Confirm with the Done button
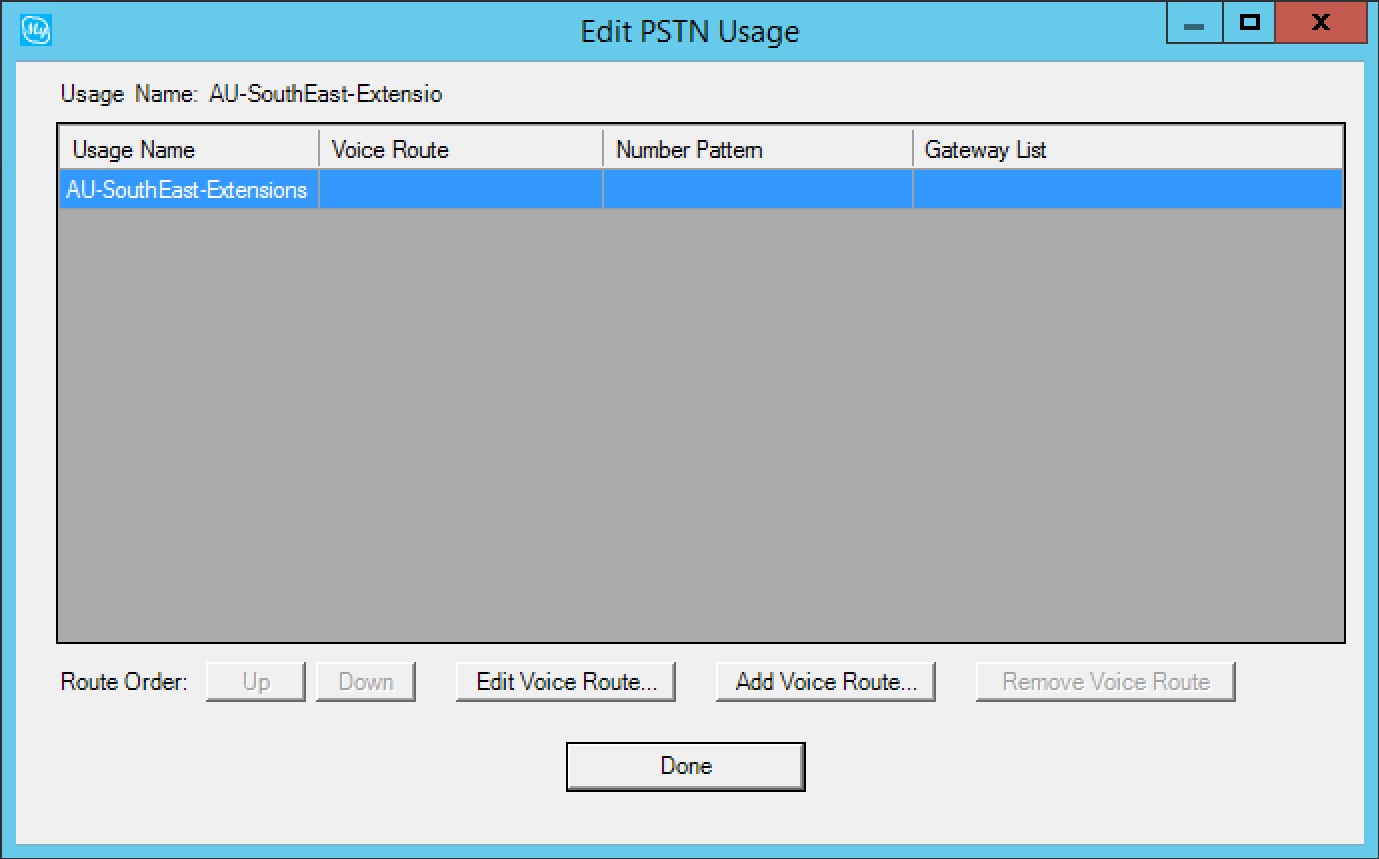 (x=686, y=767)
